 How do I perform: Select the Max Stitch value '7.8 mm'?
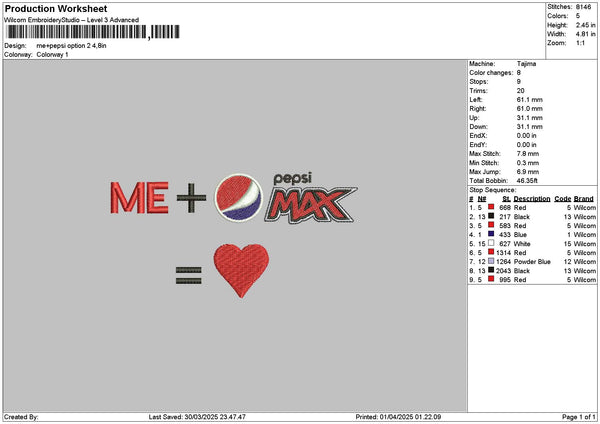click(x=528, y=153)
